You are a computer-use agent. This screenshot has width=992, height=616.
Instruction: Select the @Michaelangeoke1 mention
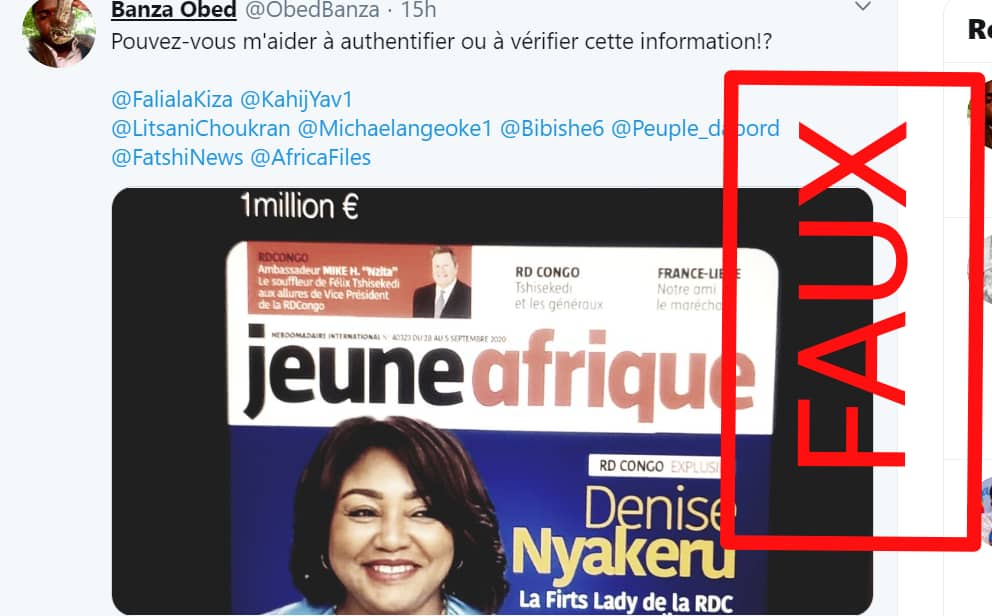[x=395, y=128]
